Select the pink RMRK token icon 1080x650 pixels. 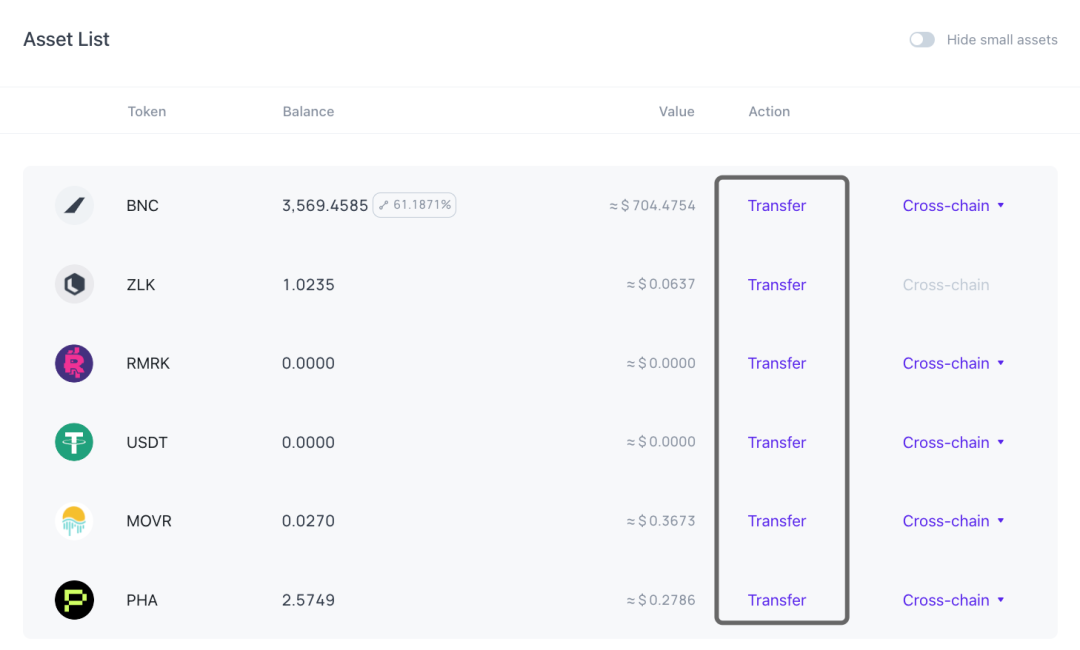pyautogui.click(x=74, y=363)
